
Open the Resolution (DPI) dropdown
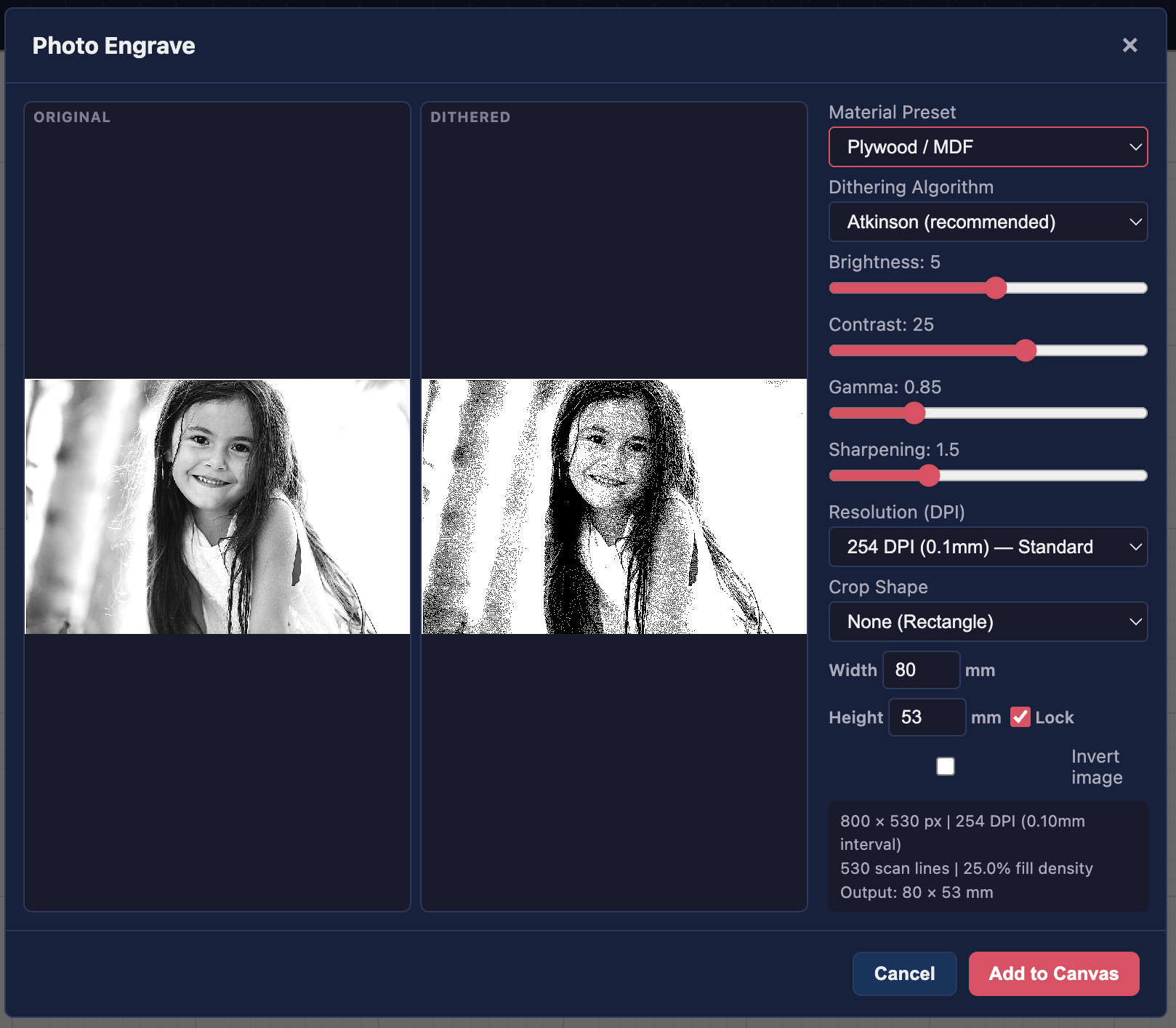(987, 547)
